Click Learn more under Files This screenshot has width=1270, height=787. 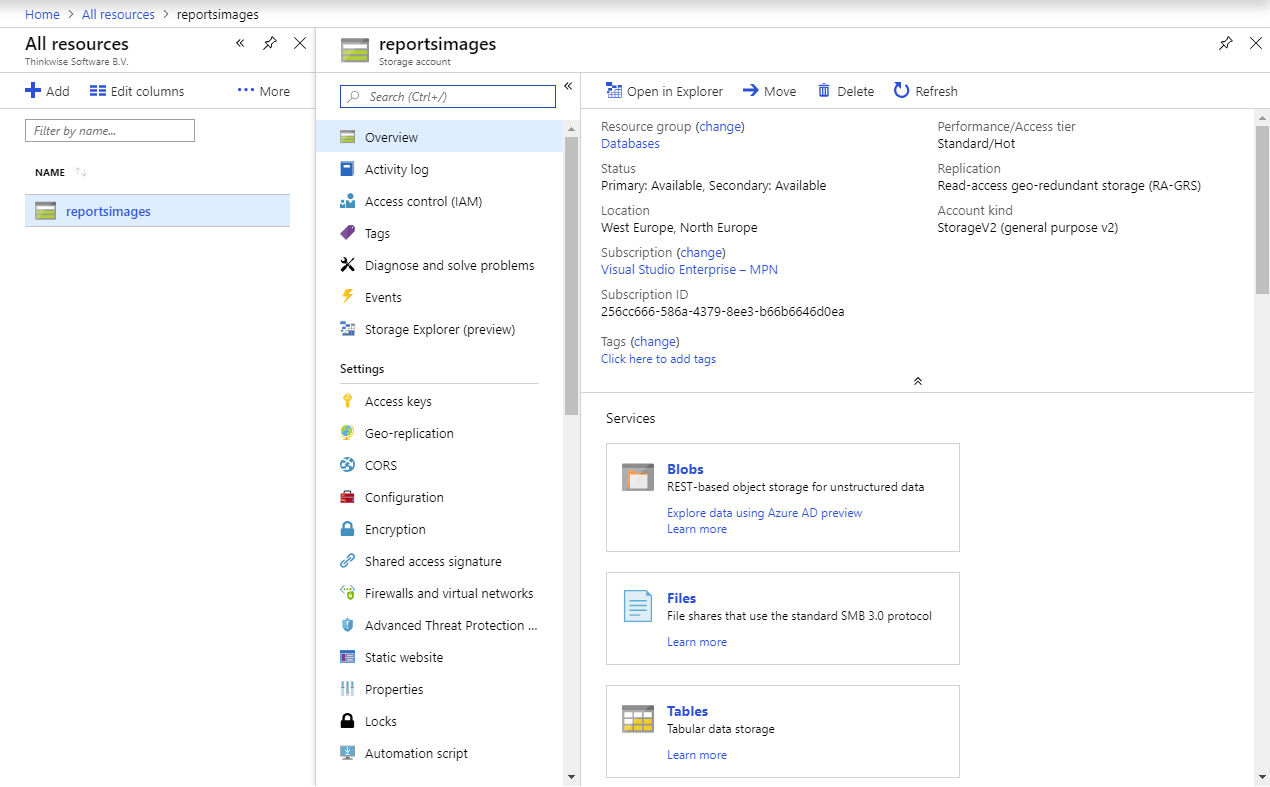[x=697, y=642]
